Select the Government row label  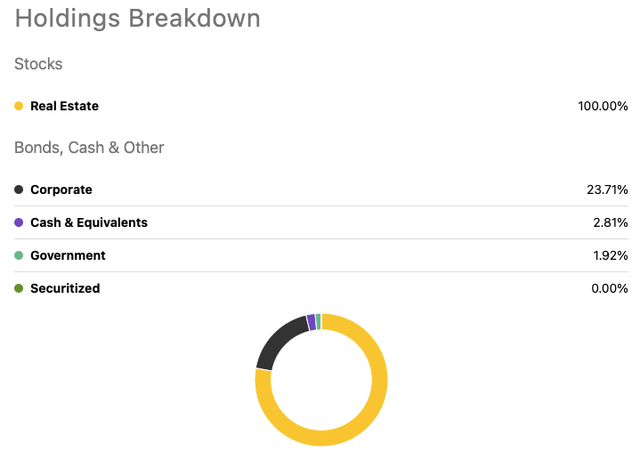point(68,256)
